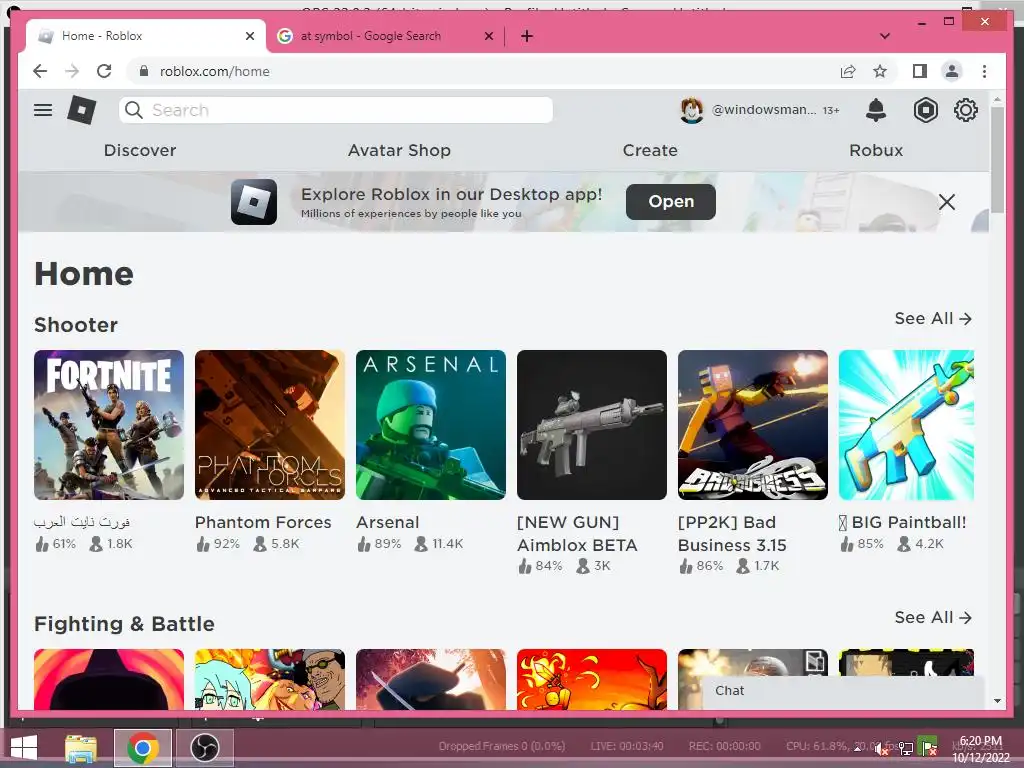Screen dimensions: 1024x768
Task: Open the Robux hexagon icon
Action: click(x=925, y=110)
